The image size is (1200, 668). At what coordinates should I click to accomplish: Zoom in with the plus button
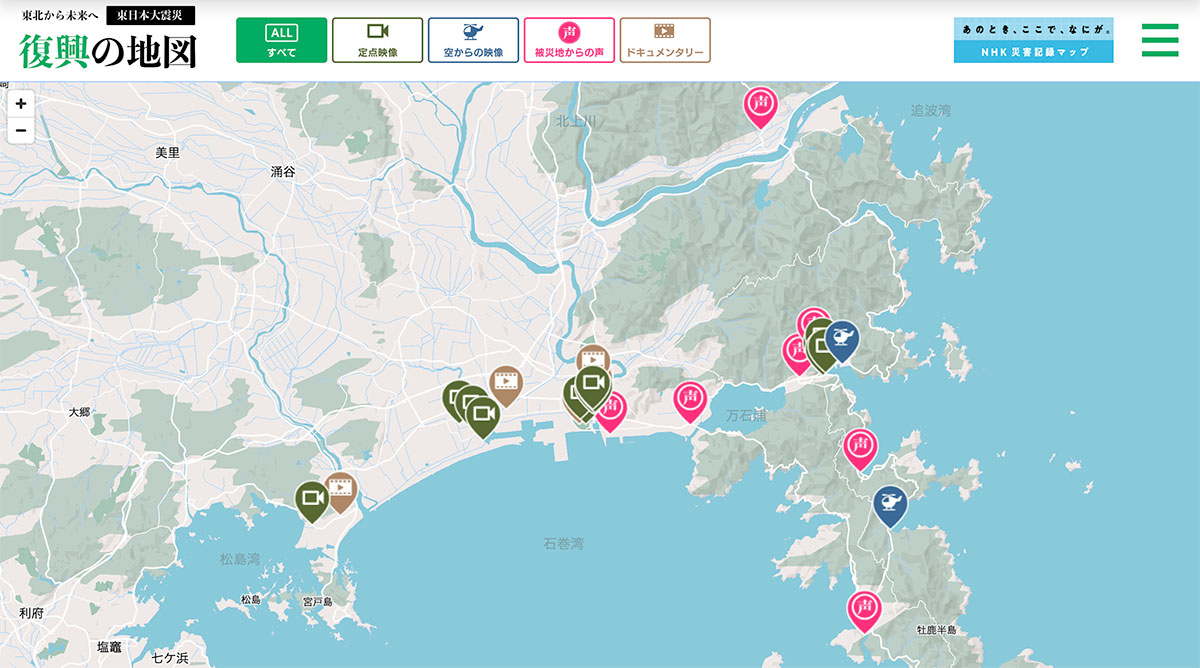point(20,103)
